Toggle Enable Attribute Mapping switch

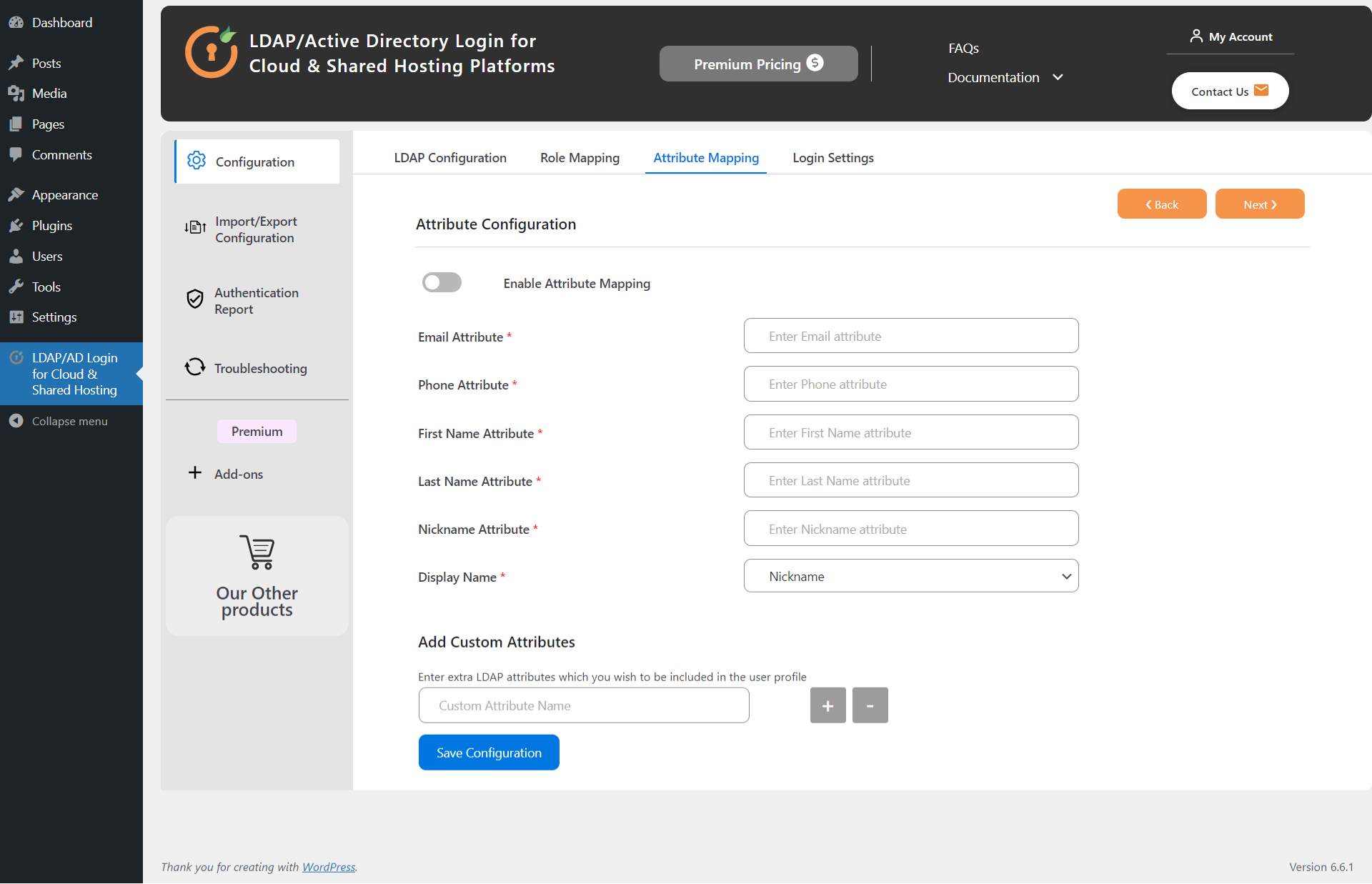click(442, 282)
